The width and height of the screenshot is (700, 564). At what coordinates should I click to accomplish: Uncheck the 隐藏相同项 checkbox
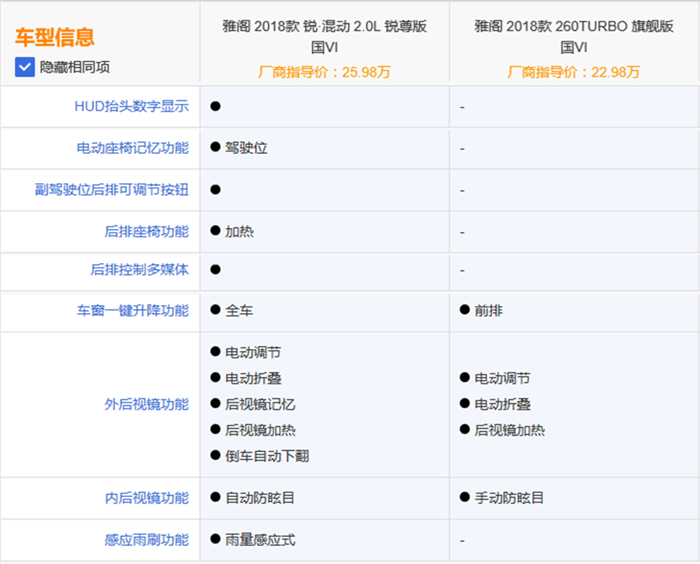pyautogui.click(x=25, y=67)
